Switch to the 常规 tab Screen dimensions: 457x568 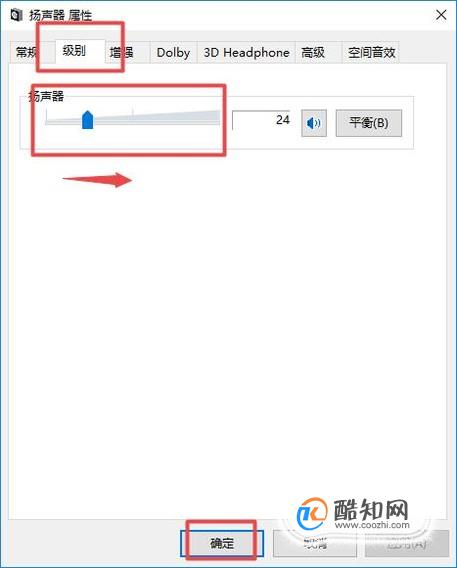click(x=26, y=53)
